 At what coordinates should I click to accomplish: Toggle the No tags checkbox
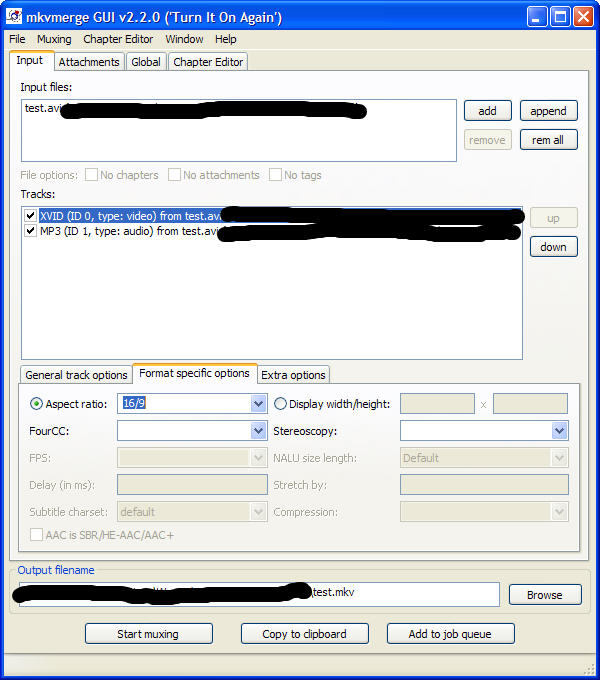275,175
